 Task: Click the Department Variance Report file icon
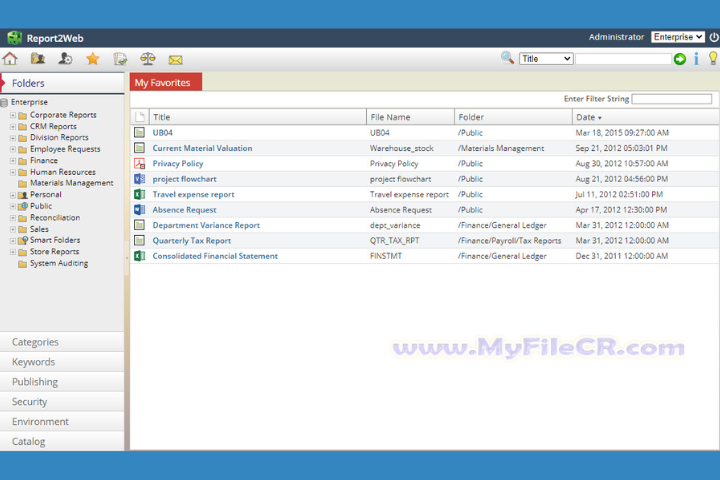(x=139, y=225)
